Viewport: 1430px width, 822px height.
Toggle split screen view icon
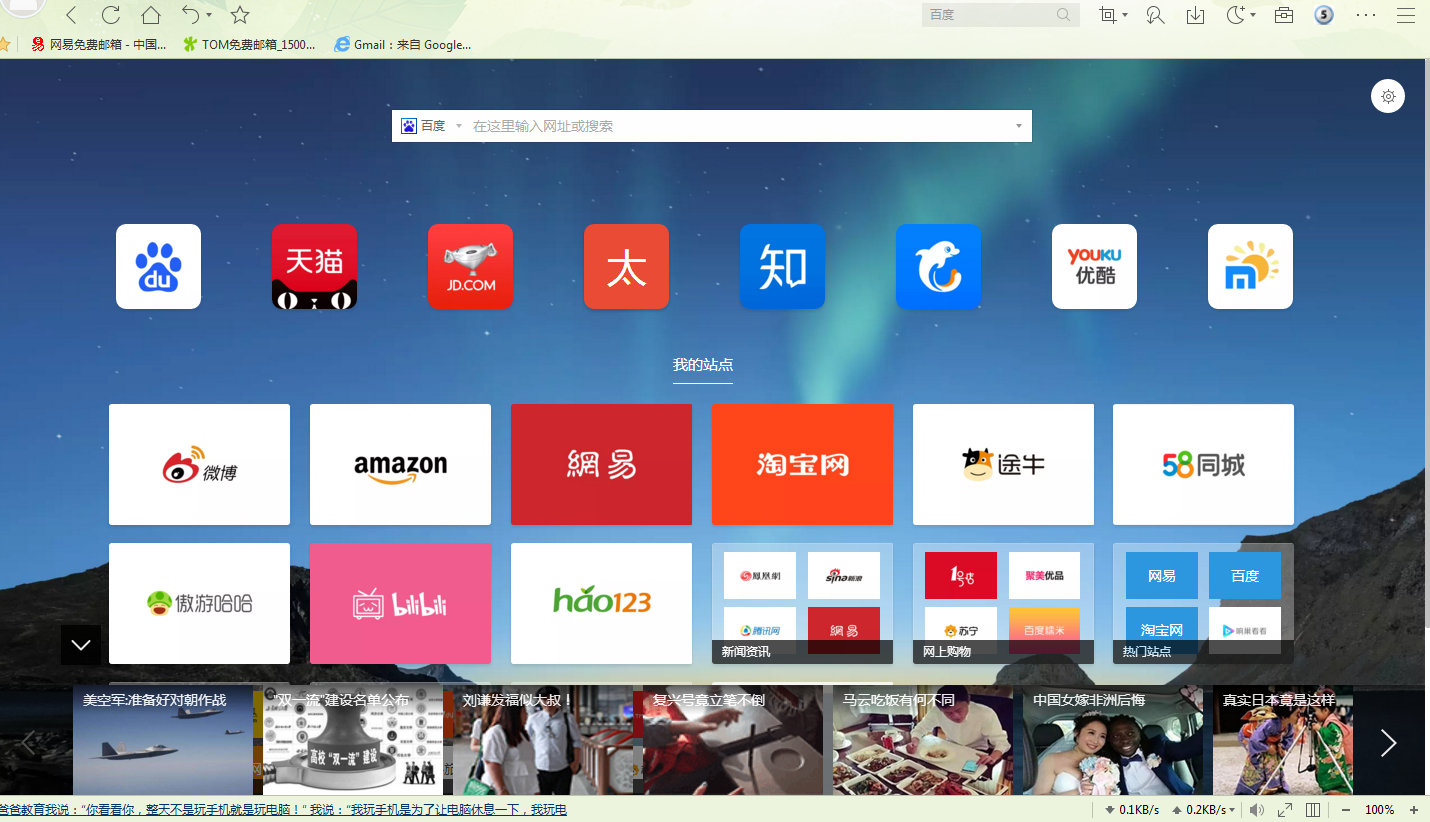point(1314,810)
